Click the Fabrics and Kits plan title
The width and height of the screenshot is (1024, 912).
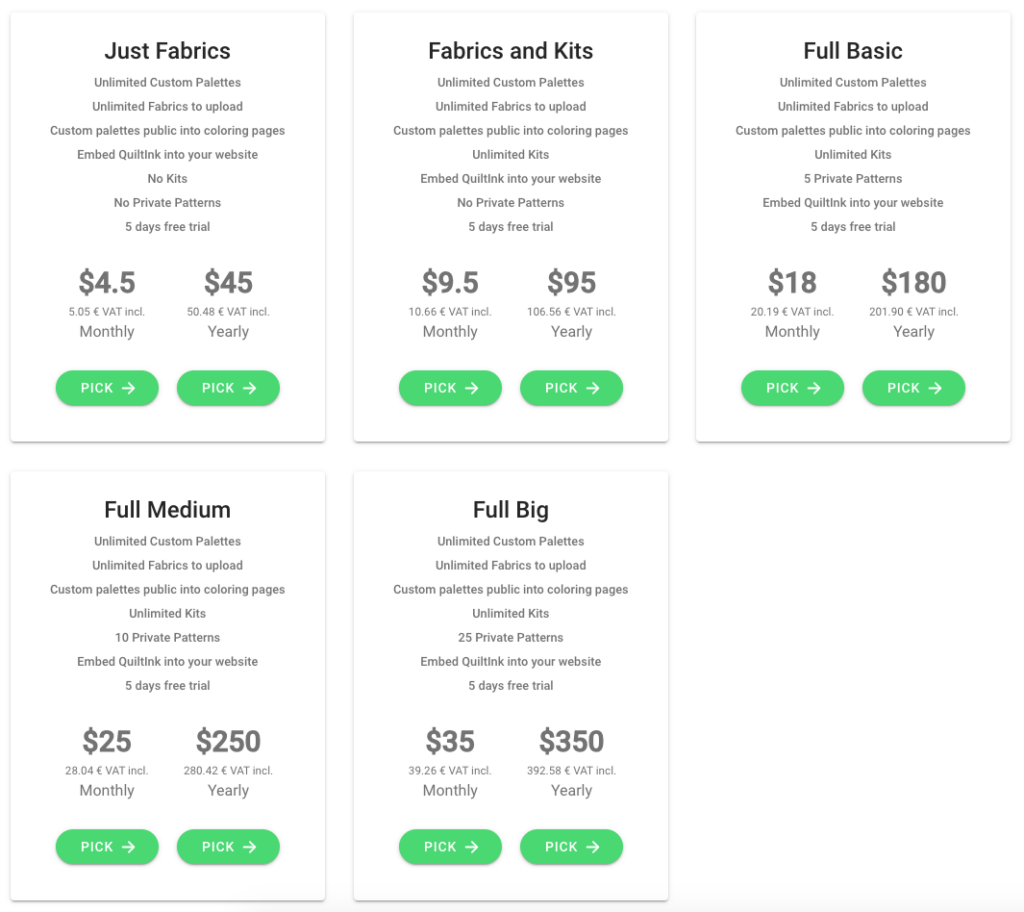[511, 51]
